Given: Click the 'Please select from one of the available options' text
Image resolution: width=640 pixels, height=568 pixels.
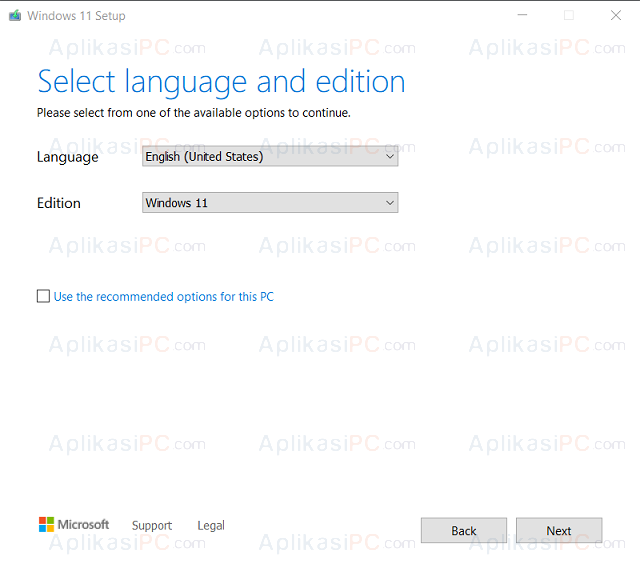Looking at the screenshot, I should click(193, 113).
